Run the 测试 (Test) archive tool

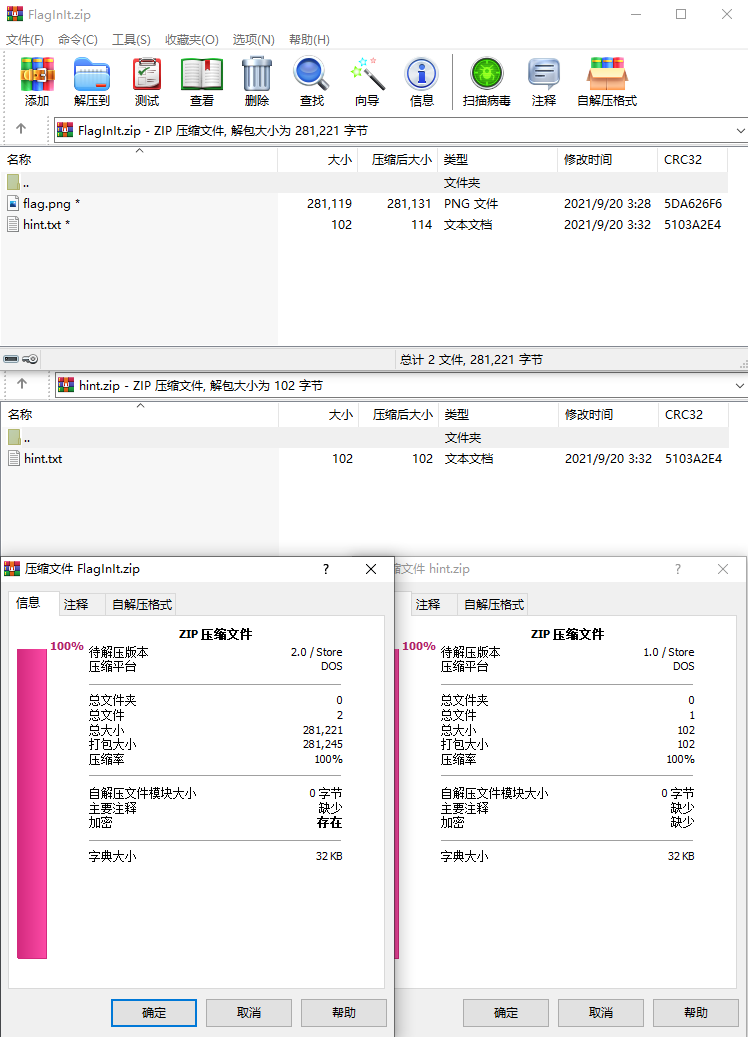tap(147, 81)
